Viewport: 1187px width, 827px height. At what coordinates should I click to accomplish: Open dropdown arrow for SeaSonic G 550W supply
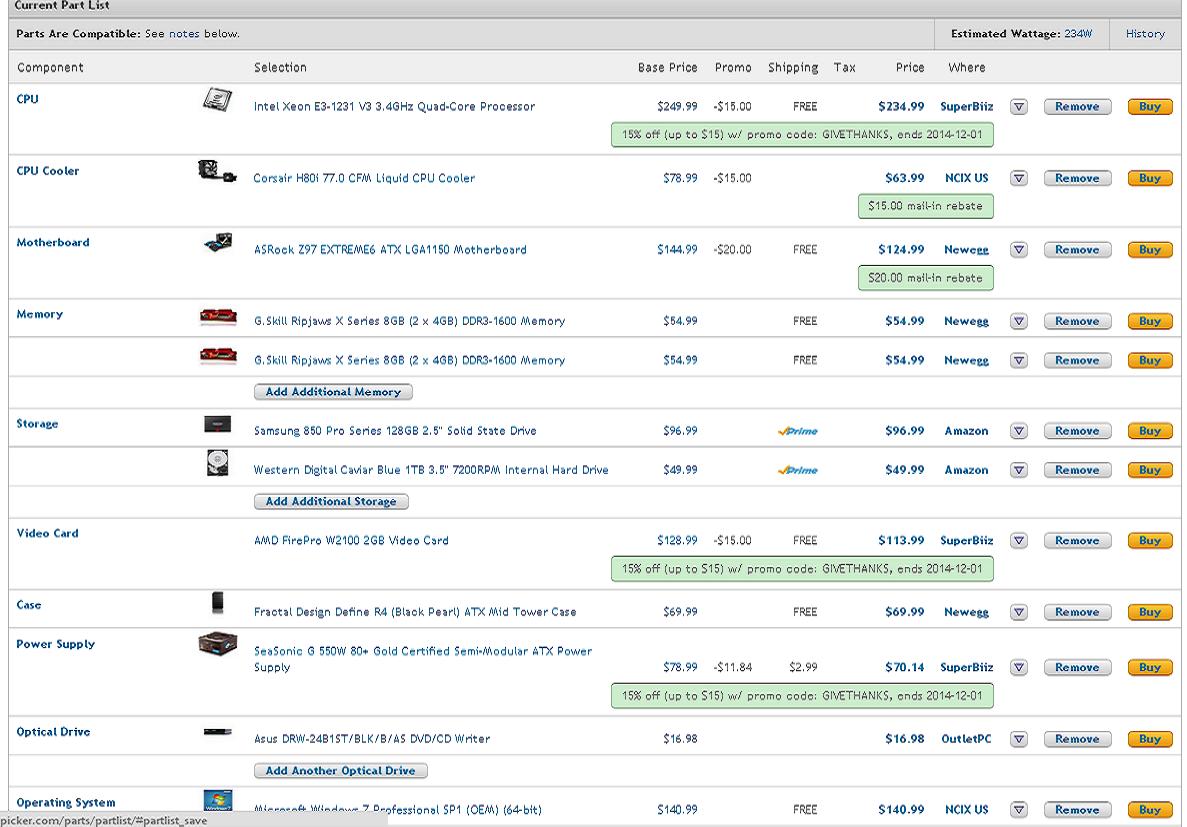click(1019, 668)
